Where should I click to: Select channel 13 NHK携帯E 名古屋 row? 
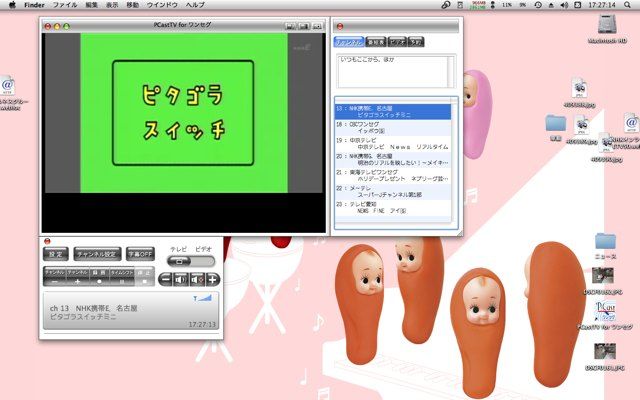[x=393, y=112]
